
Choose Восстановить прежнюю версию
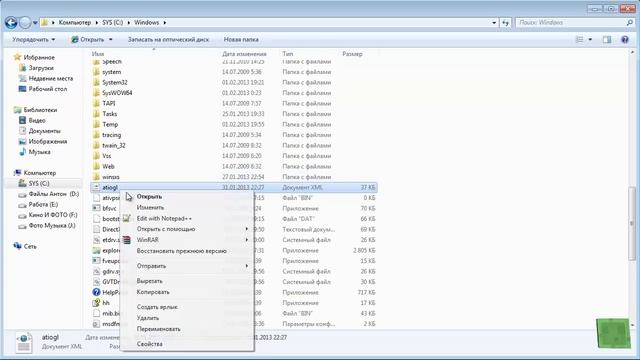[187, 251]
